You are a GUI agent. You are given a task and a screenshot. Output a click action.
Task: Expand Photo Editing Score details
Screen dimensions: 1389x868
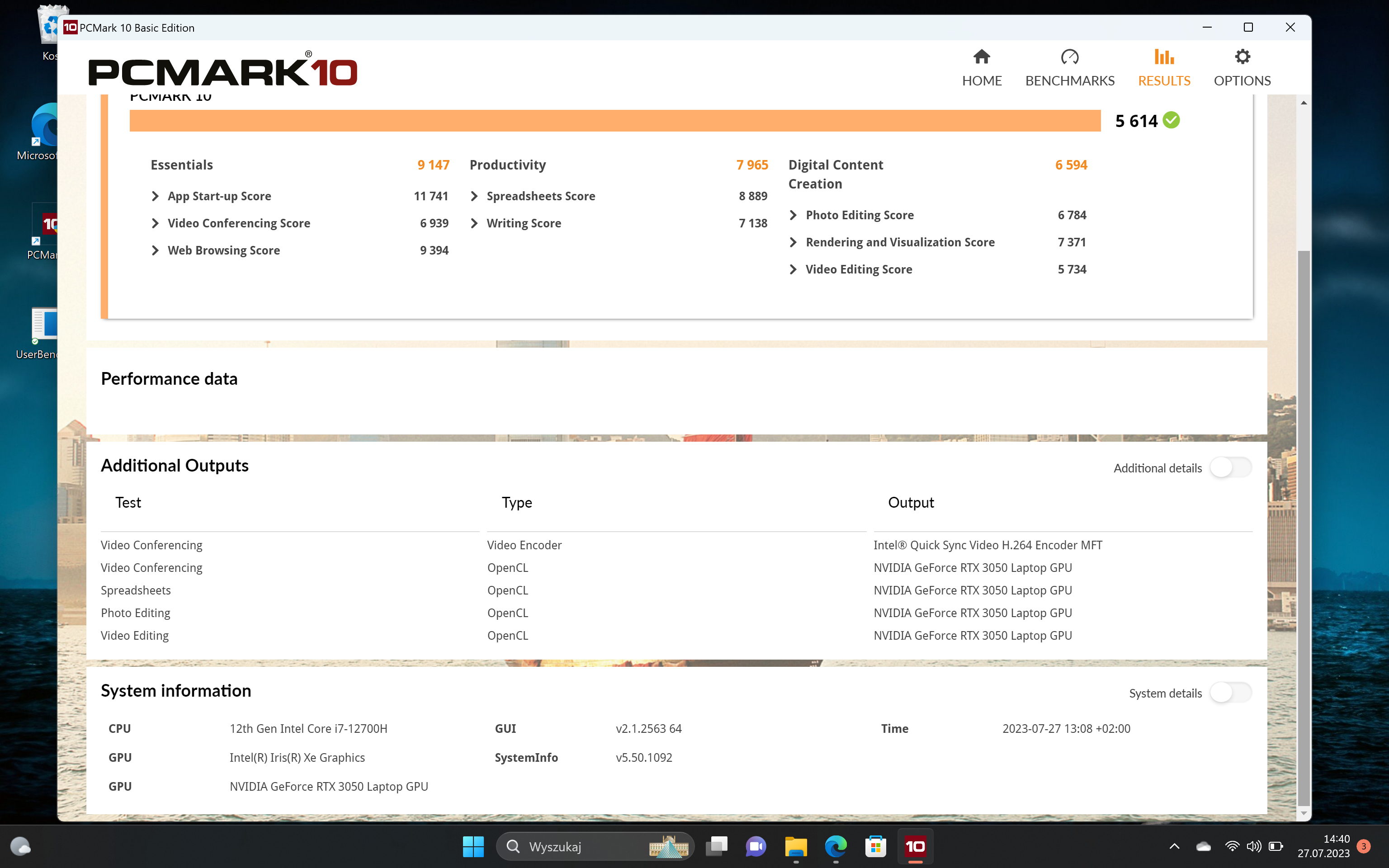(x=793, y=215)
